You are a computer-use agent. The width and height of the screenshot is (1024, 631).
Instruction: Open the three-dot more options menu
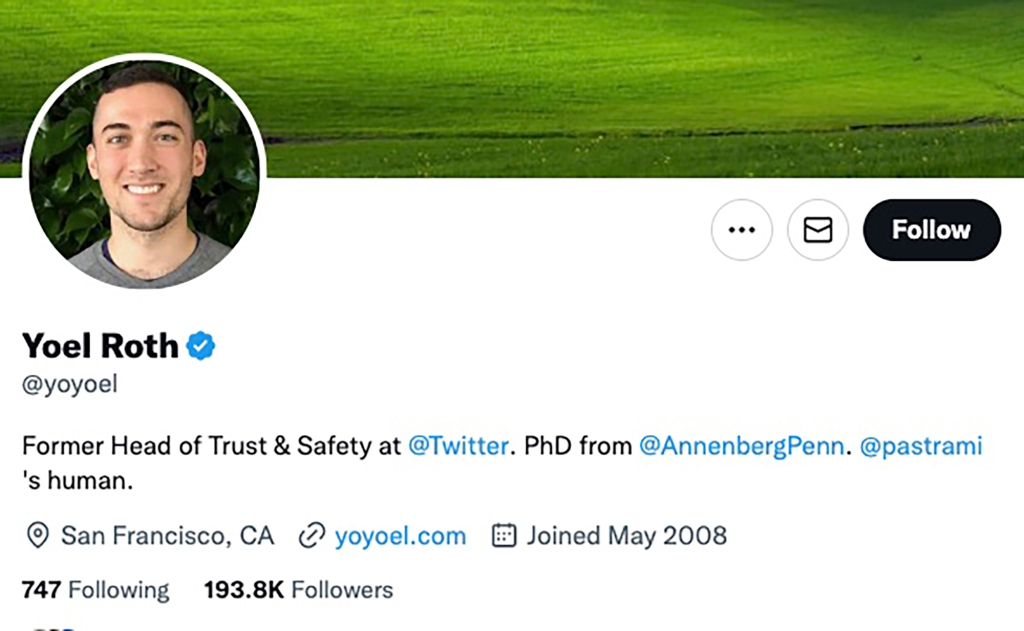pos(741,230)
